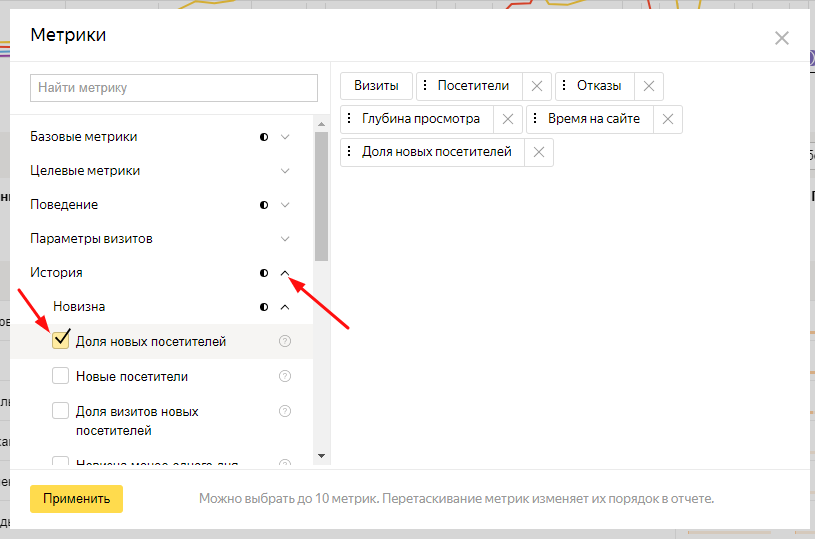The height and width of the screenshot is (539, 815).
Task: Remove the Глубина просмотра metric chip
Action: 507,119
